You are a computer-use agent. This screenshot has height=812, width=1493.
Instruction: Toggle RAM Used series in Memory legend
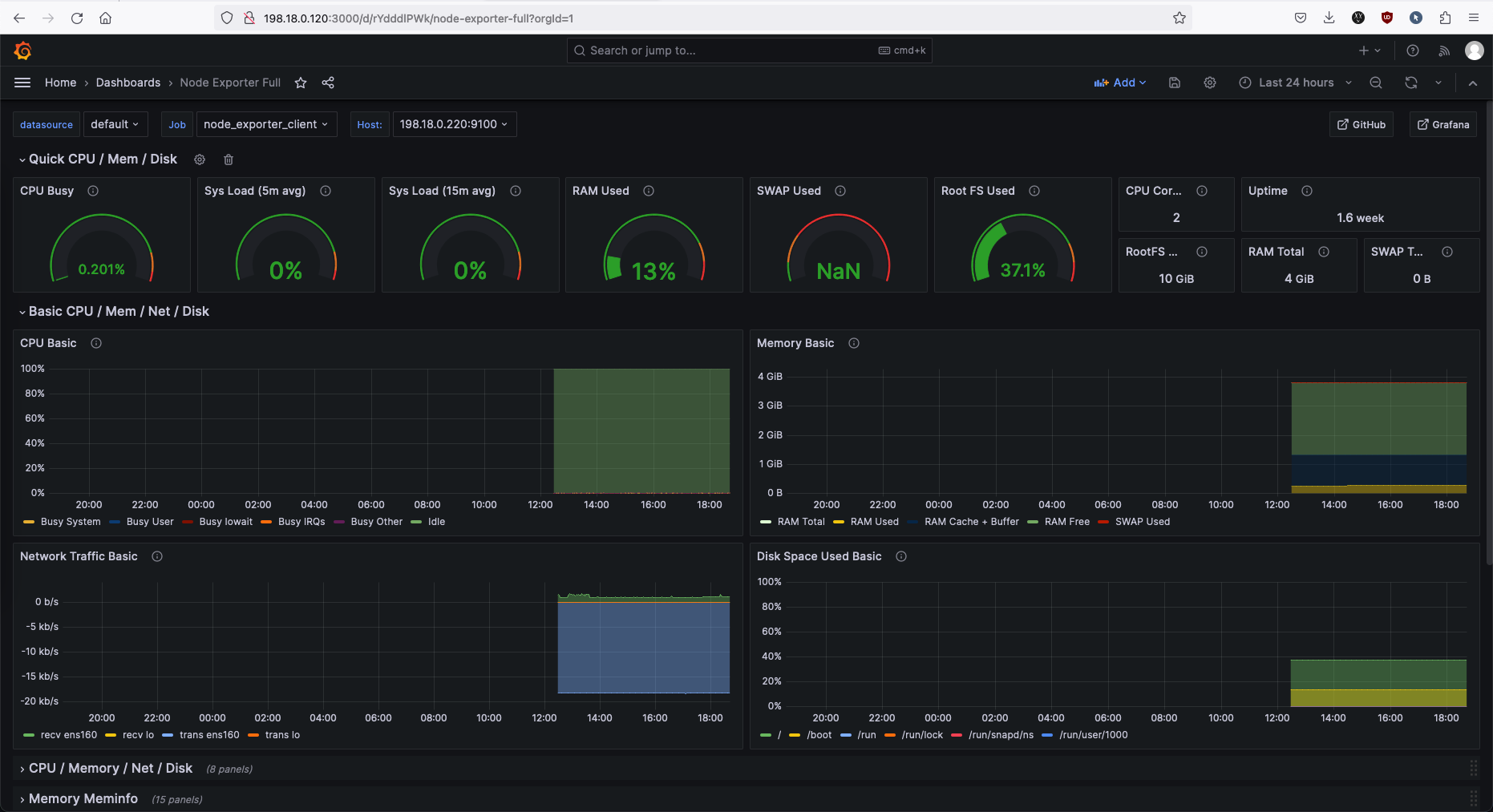point(874,522)
